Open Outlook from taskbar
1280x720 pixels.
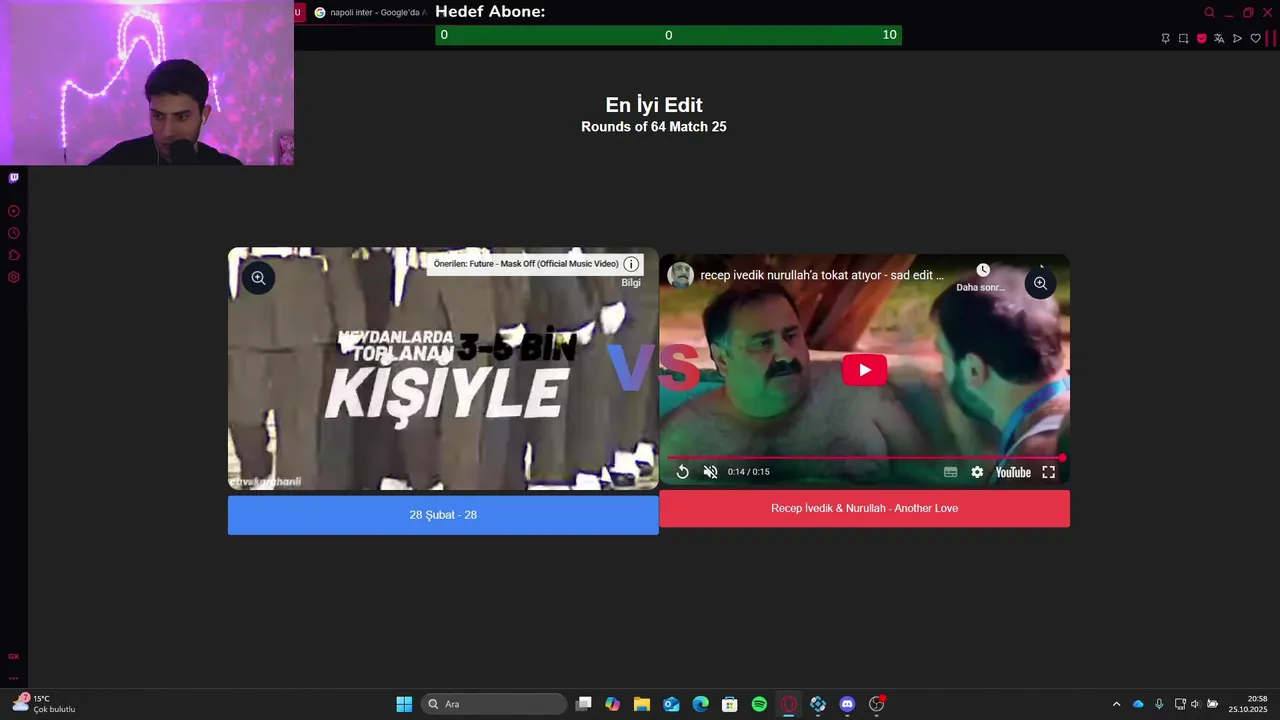[x=671, y=704]
